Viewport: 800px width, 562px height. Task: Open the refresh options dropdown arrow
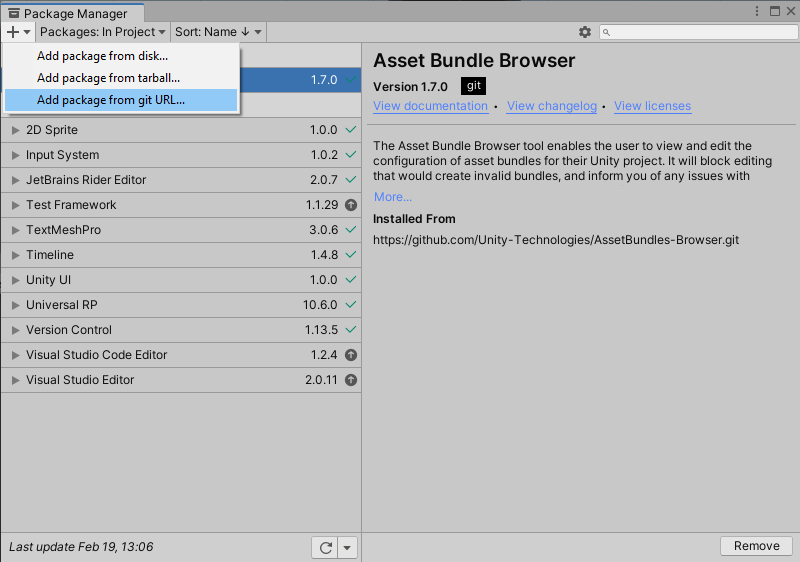[x=347, y=548]
